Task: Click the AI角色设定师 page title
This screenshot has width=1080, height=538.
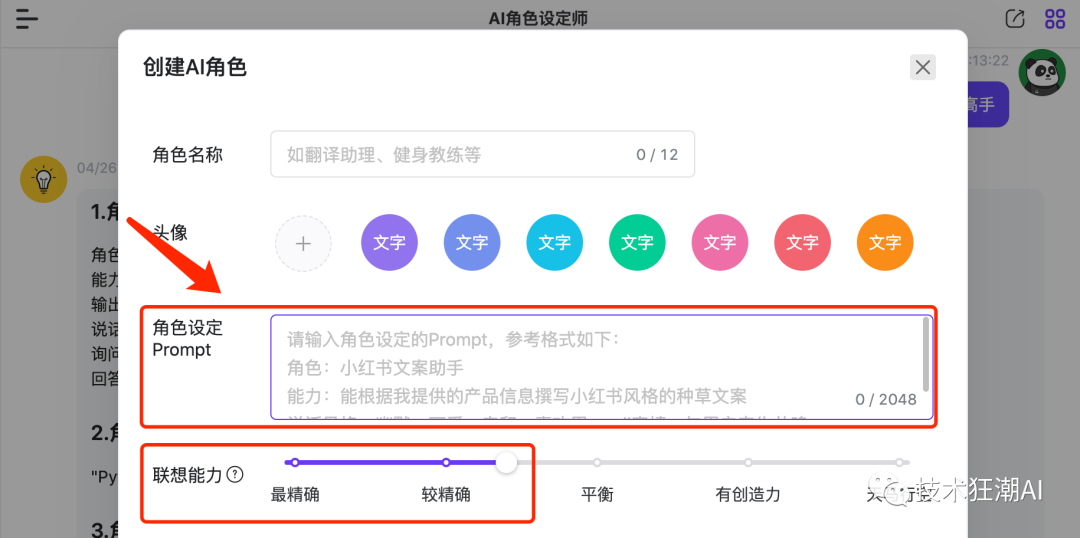Action: pyautogui.click(x=539, y=19)
